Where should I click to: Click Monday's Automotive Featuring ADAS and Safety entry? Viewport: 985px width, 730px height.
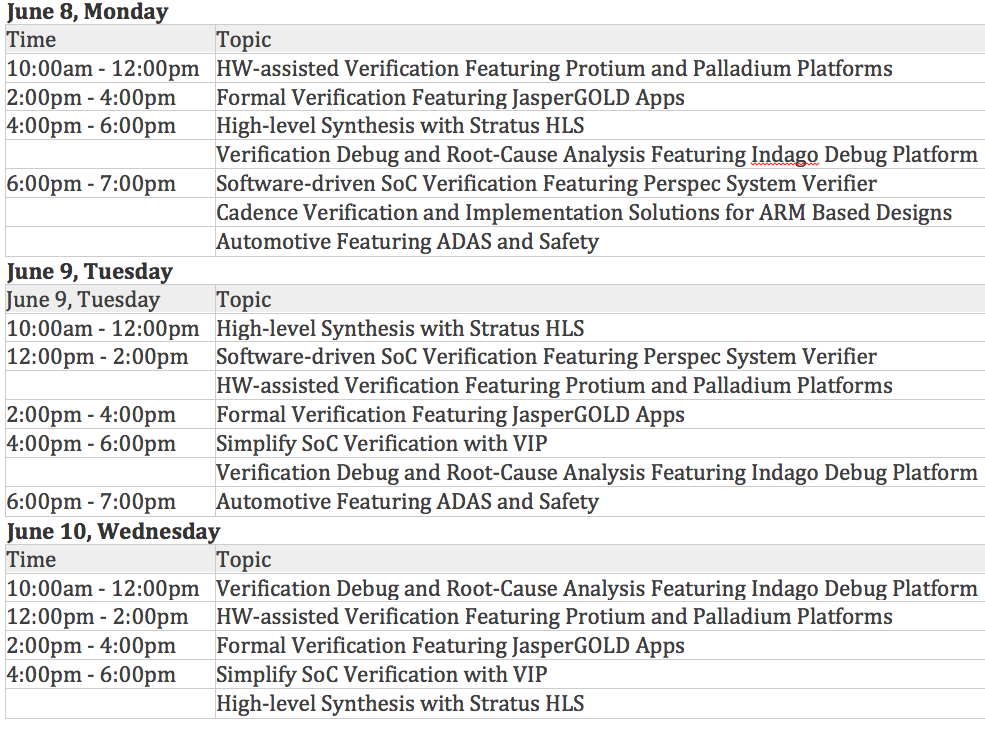(x=407, y=241)
